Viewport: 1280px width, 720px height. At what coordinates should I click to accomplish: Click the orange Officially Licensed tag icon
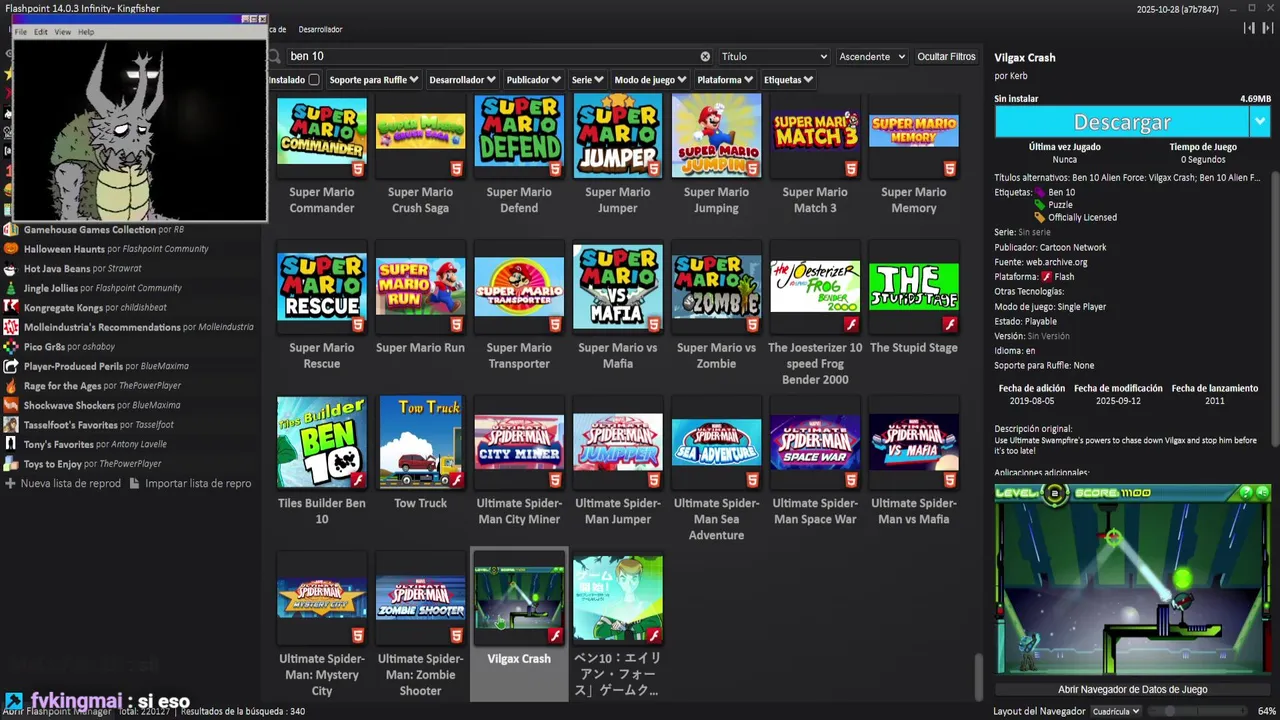1039,217
